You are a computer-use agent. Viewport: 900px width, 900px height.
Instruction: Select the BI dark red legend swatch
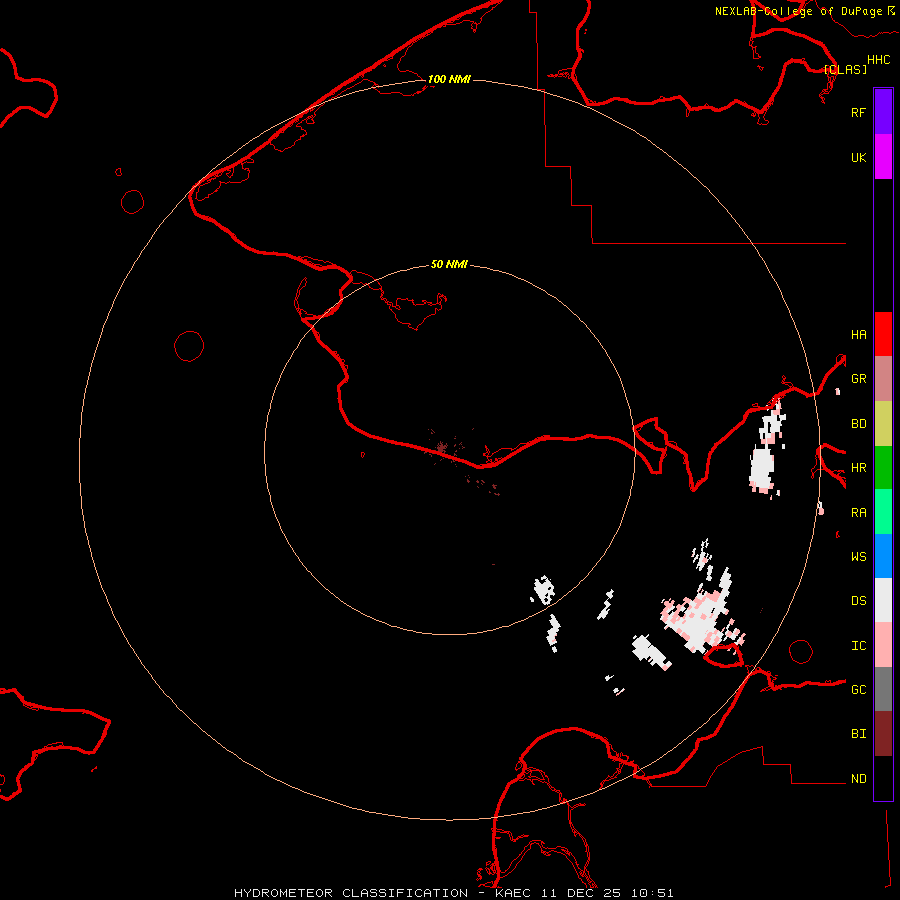[883, 734]
